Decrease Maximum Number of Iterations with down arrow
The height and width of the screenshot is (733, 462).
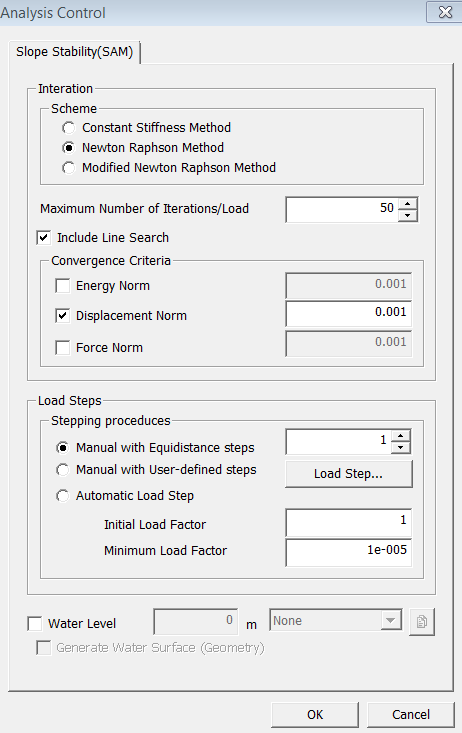click(x=407, y=215)
